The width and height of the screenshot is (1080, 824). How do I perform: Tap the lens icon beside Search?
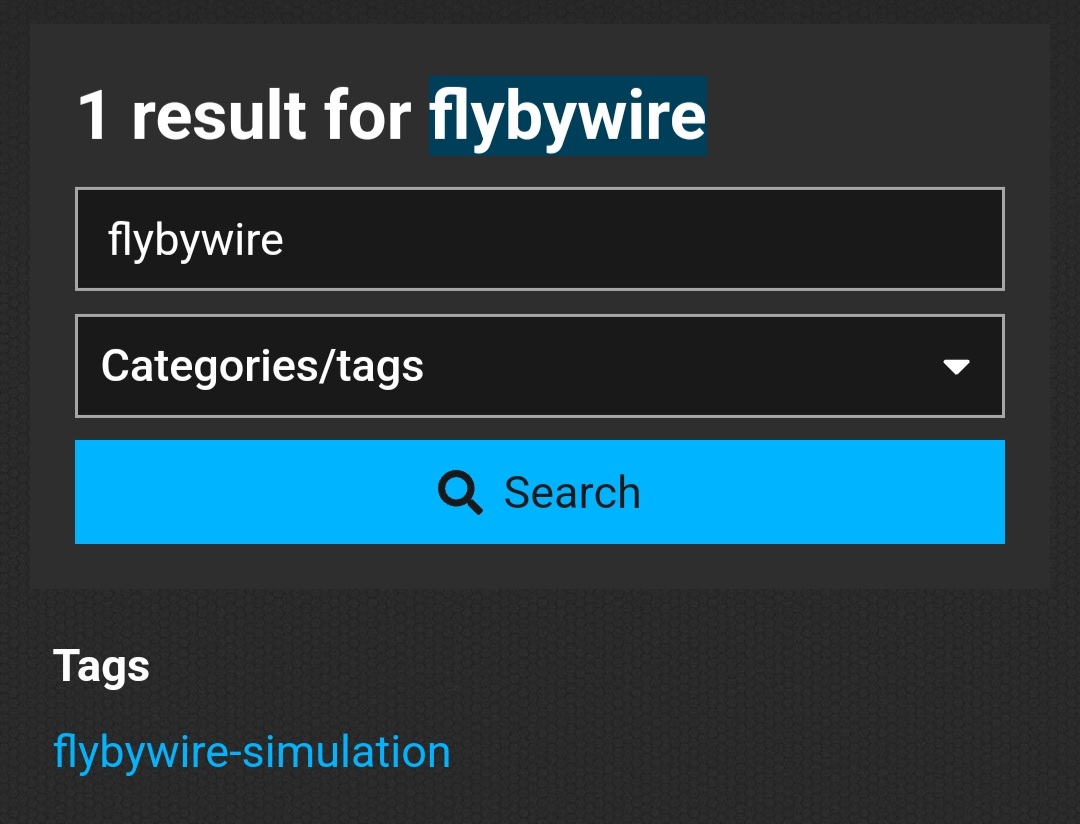coord(460,493)
